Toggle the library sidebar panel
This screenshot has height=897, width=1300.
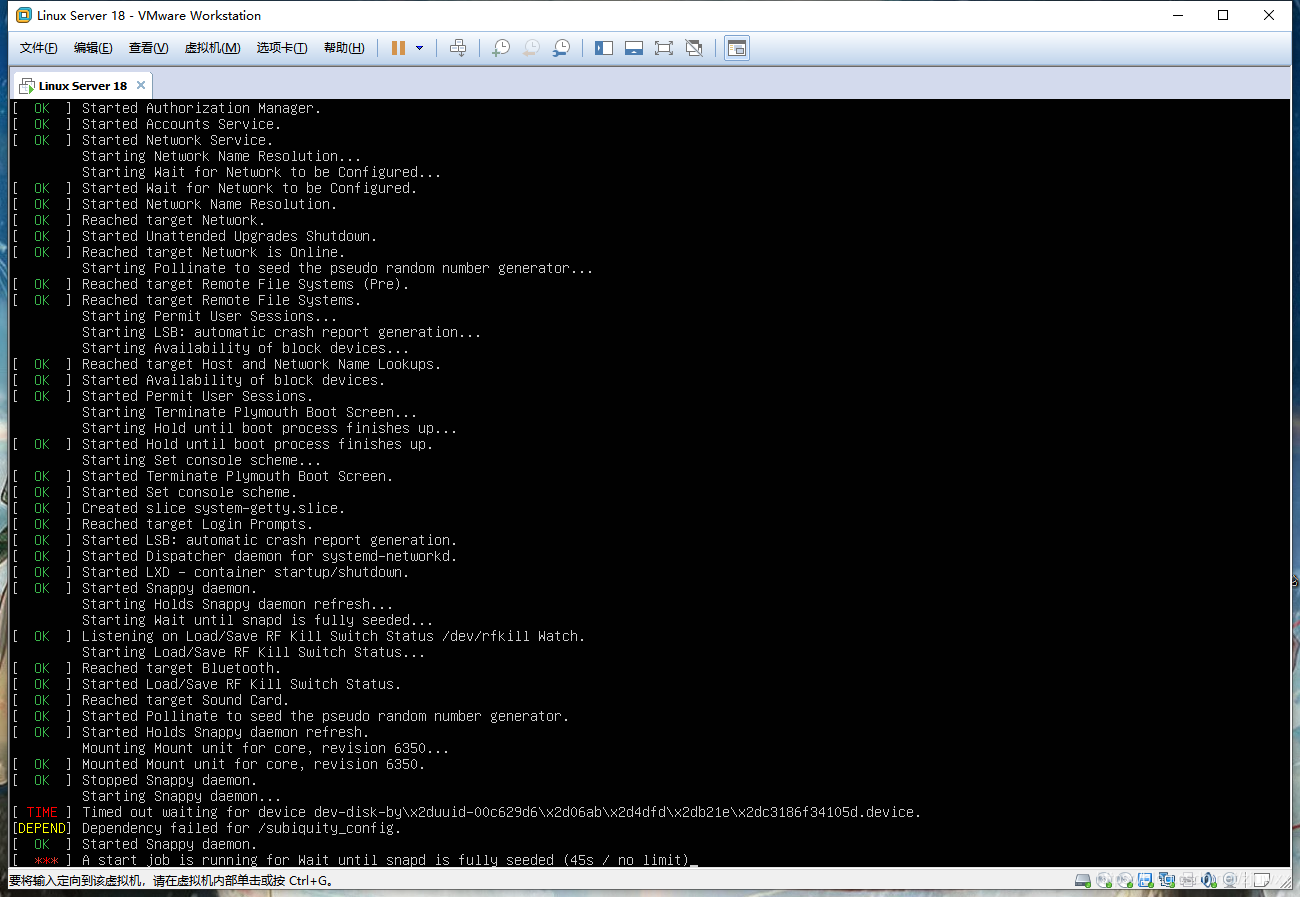(x=604, y=48)
